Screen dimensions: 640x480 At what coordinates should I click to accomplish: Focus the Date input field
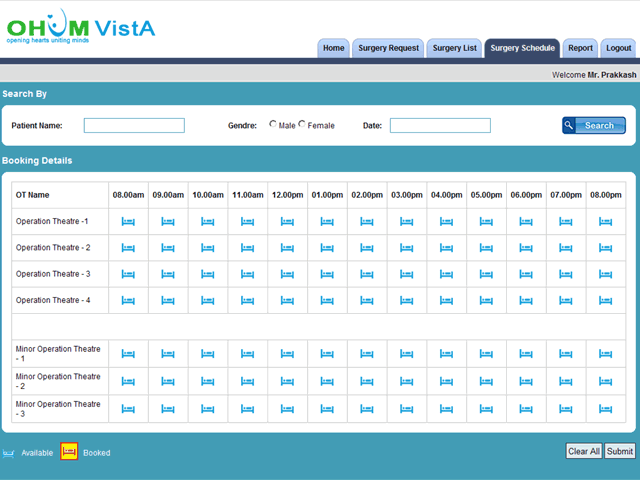click(x=440, y=126)
